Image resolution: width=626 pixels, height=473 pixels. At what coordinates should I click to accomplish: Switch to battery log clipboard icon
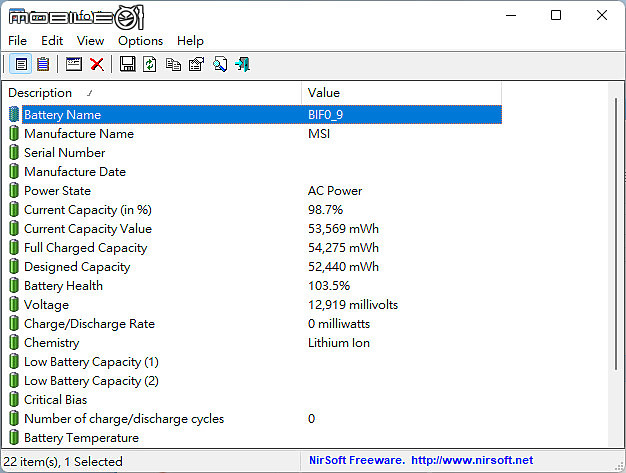43,64
